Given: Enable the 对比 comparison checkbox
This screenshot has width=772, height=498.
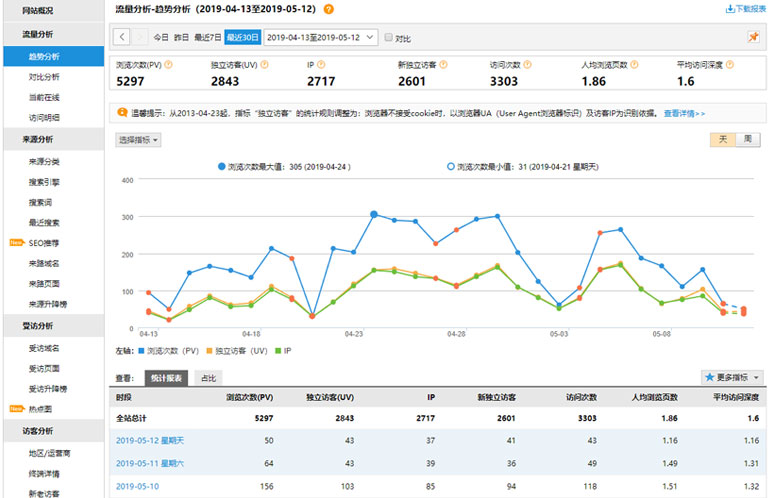Looking at the screenshot, I should 388,37.
